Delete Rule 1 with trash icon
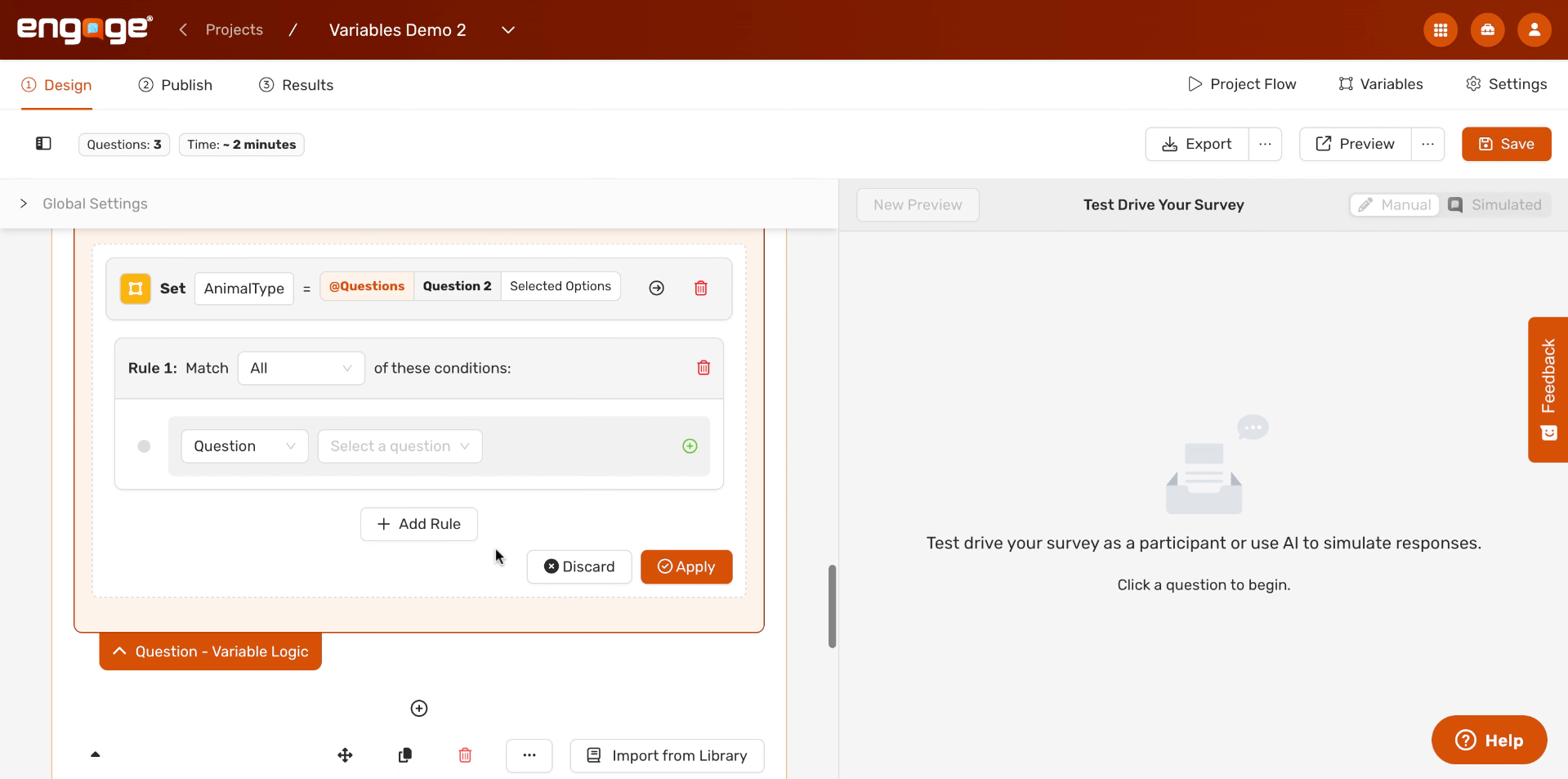 click(x=703, y=368)
